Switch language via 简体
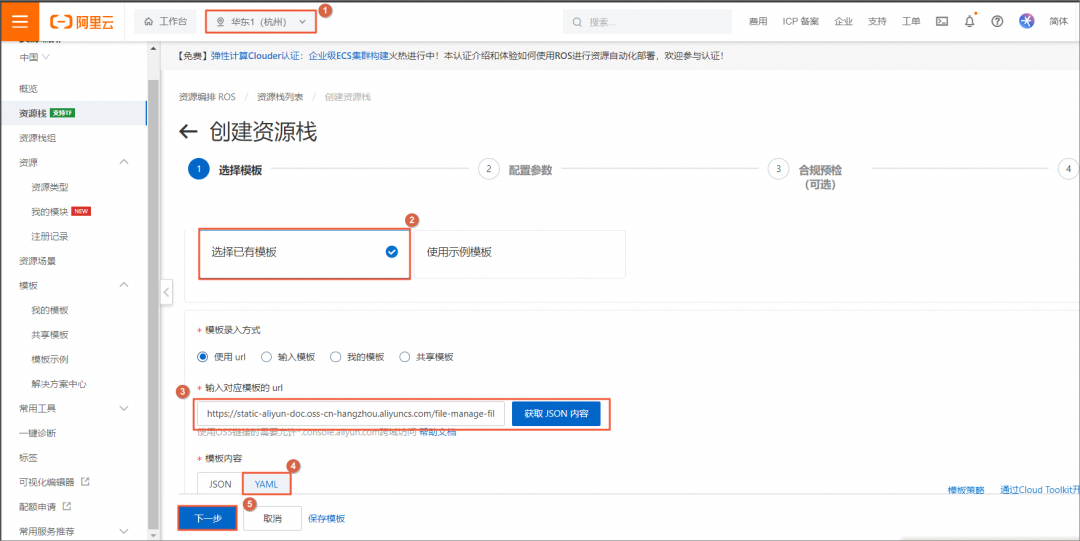This screenshot has width=1080, height=541. (1059, 22)
